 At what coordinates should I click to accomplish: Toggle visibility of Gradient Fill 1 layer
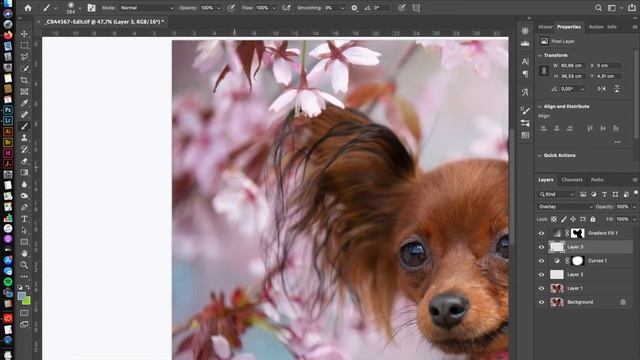click(542, 233)
